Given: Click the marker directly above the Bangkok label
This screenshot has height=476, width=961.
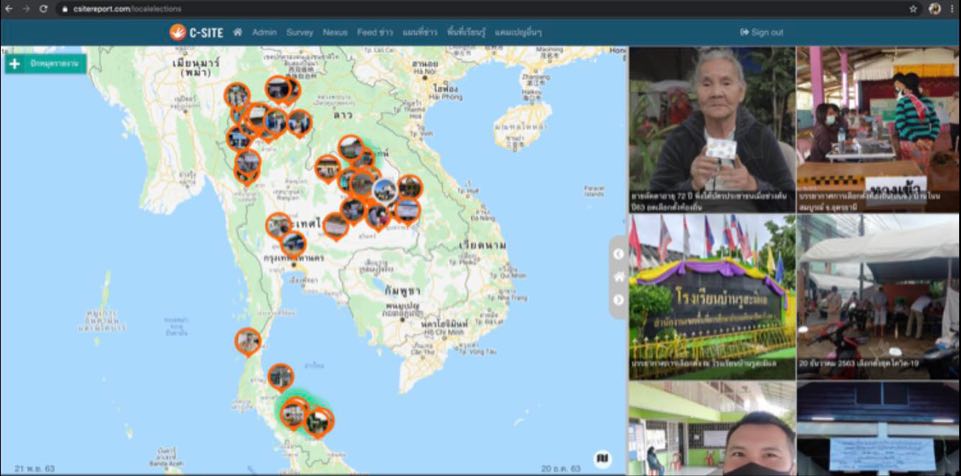Looking at the screenshot, I should pyautogui.click(x=293, y=243).
